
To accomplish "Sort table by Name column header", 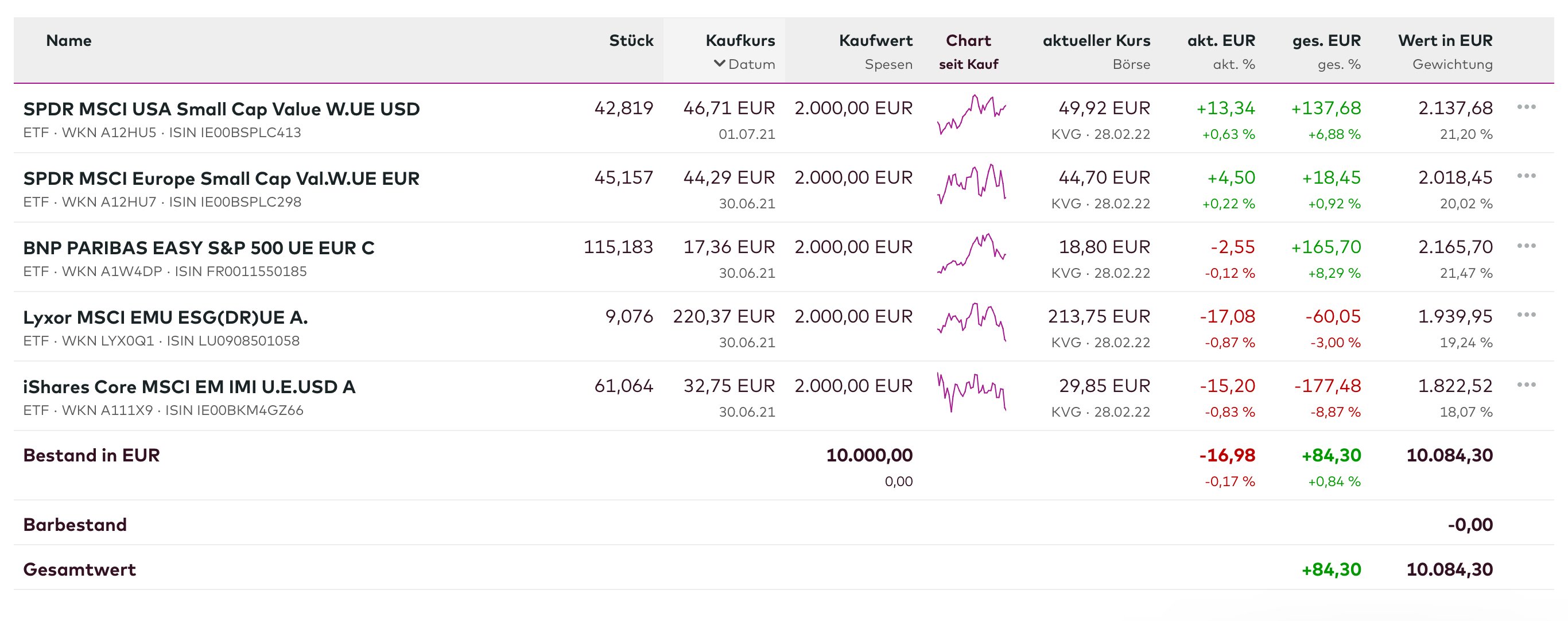I will 69,41.
